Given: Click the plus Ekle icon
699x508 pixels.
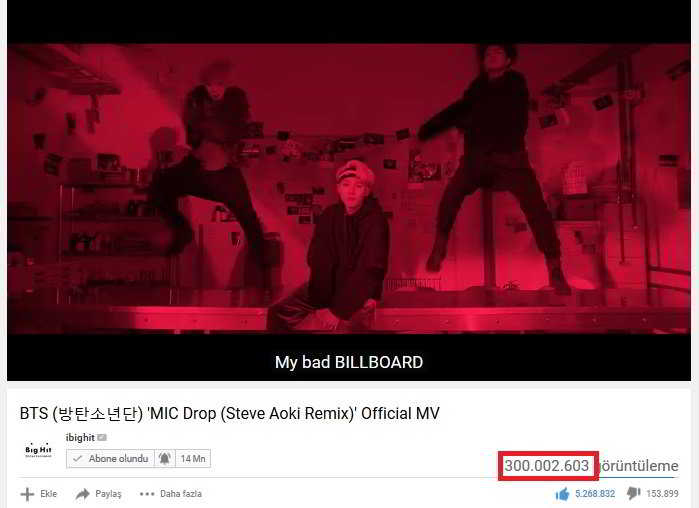Looking at the screenshot, I should click(27, 494).
